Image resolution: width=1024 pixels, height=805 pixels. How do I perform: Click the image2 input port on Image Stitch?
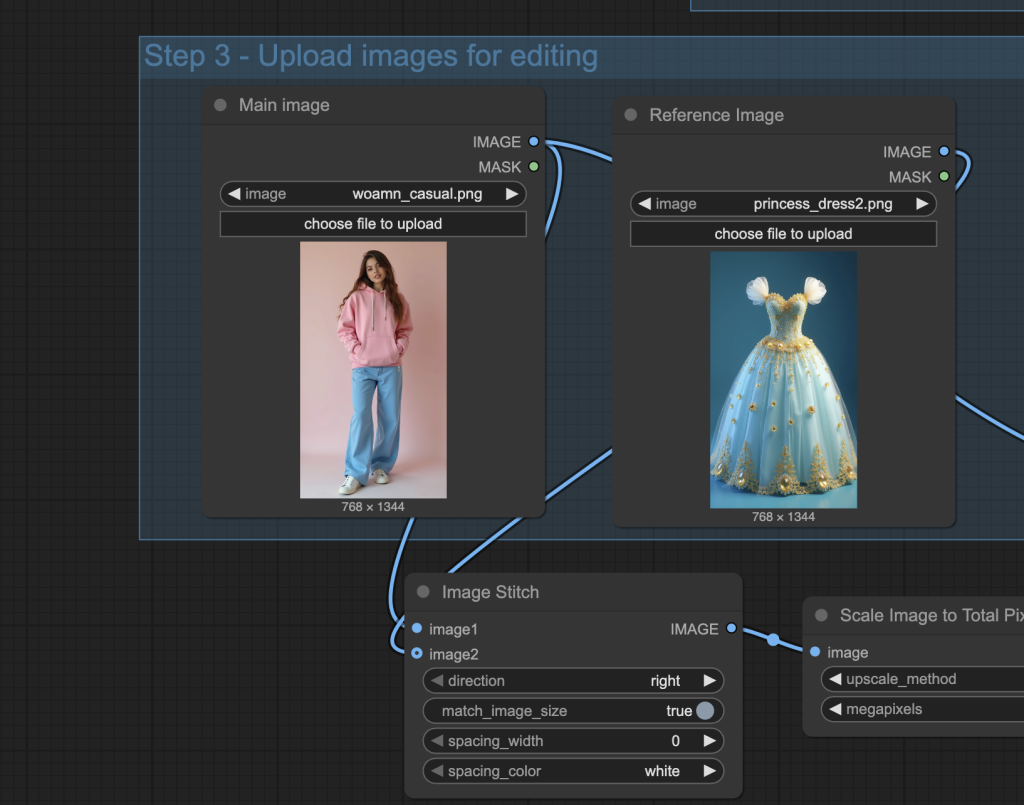tap(417, 654)
